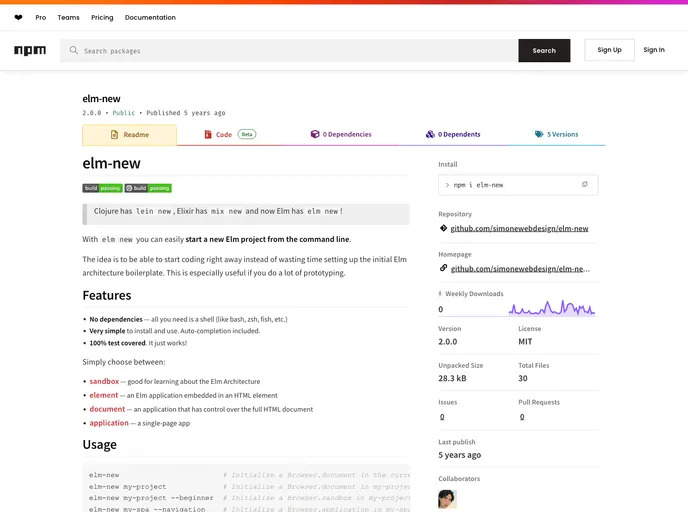Image resolution: width=688 pixels, height=512 pixels.
Task: Open the Sign In link
Action: (x=654, y=50)
